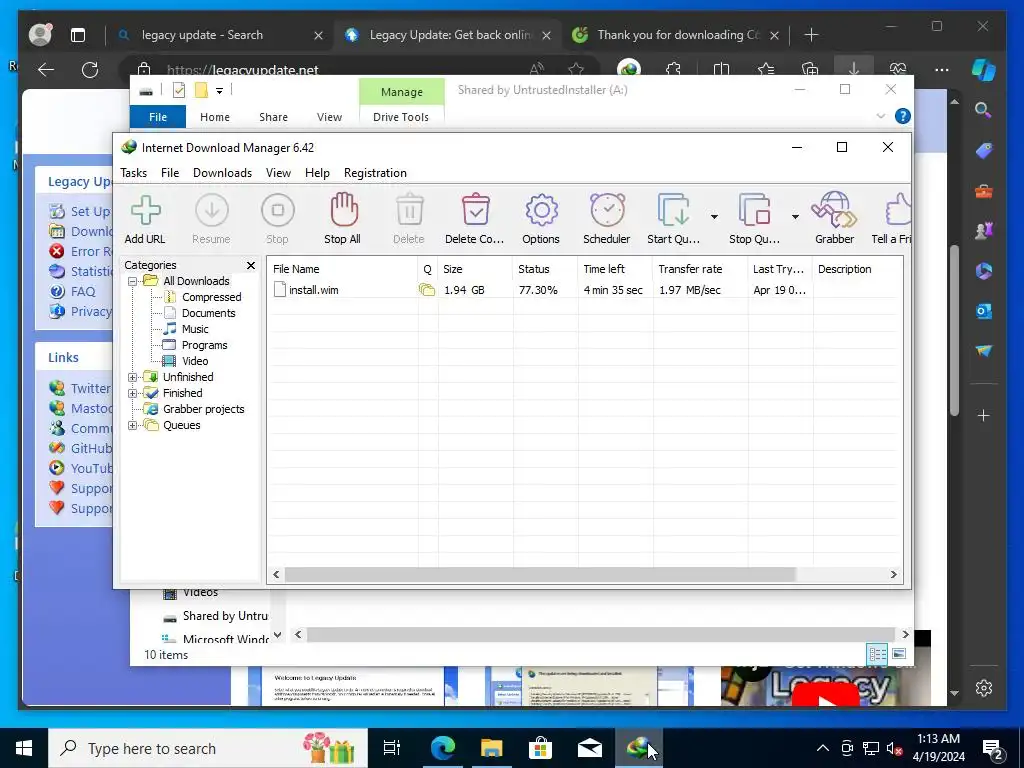Open Edge sidebar Outlook icon
Viewport: 1024px width, 768px height.
click(x=984, y=311)
